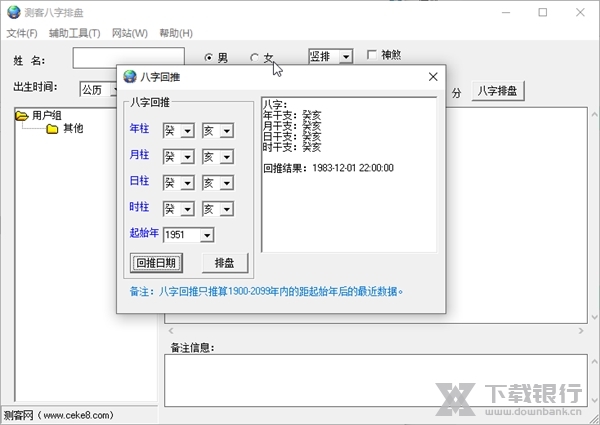The image size is (600, 425).
Task: Open the 年柱 earthly branch dropdown
Action: [227, 131]
